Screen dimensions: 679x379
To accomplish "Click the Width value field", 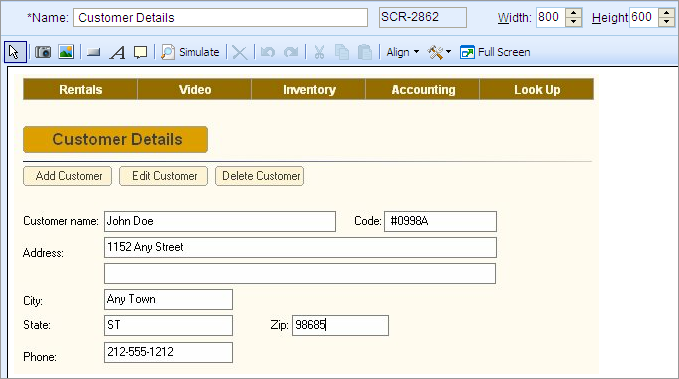I will click(x=551, y=17).
